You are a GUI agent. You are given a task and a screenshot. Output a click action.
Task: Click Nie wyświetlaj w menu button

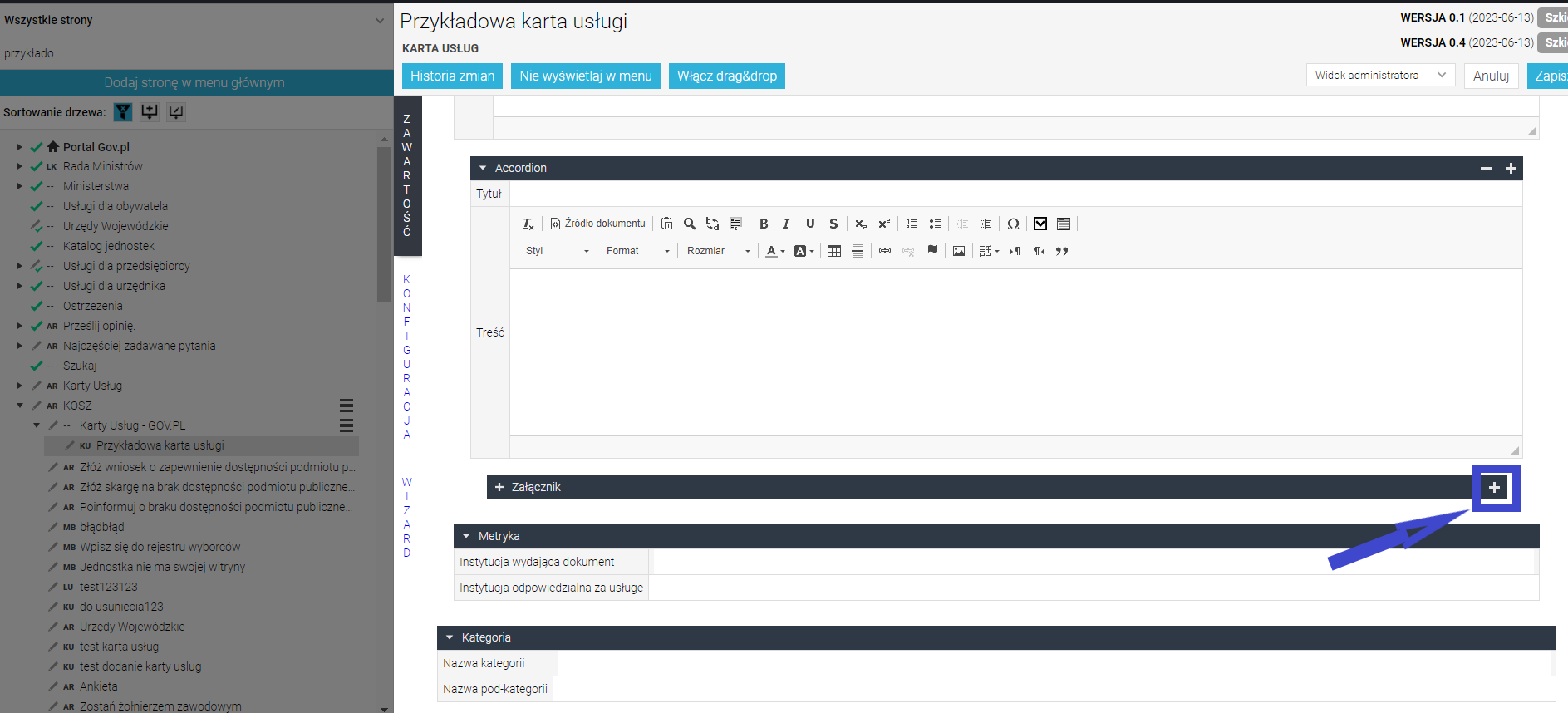(x=586, y=76)
